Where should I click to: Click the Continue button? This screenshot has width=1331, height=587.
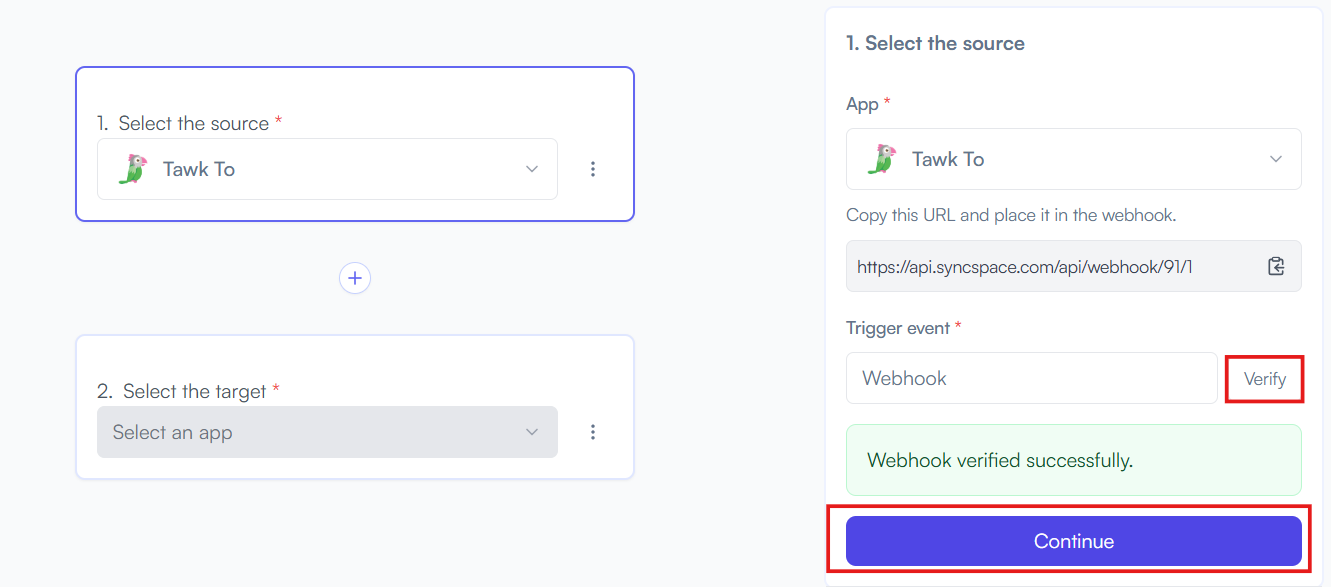[1074, 541]
